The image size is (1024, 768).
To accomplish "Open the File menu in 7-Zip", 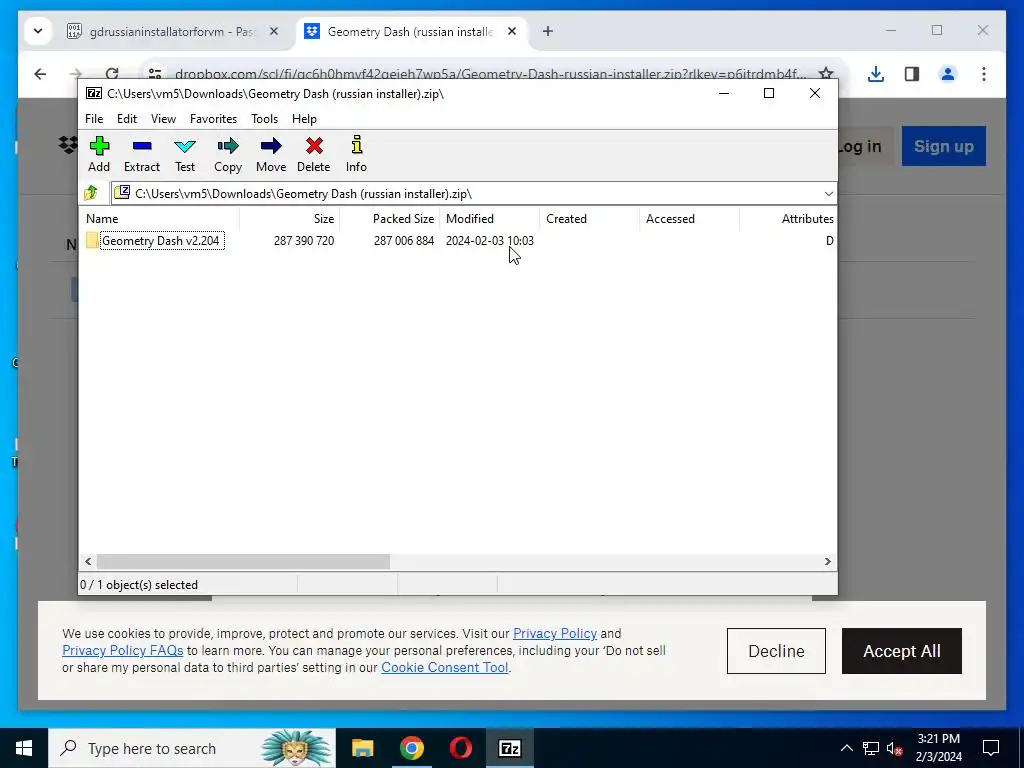I will pos(94,119).
